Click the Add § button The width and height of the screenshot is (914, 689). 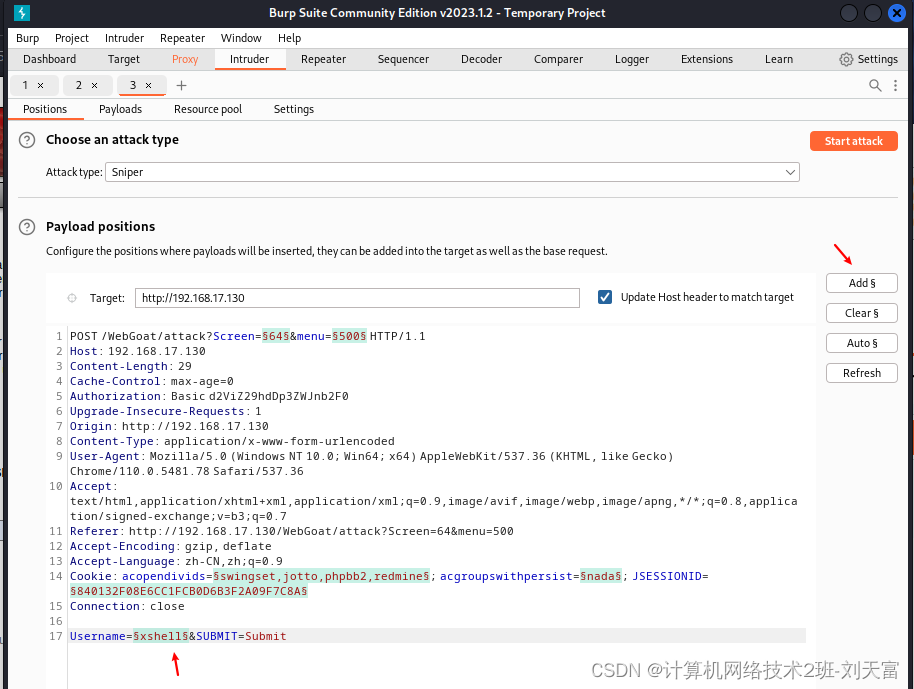click(862, 283)
